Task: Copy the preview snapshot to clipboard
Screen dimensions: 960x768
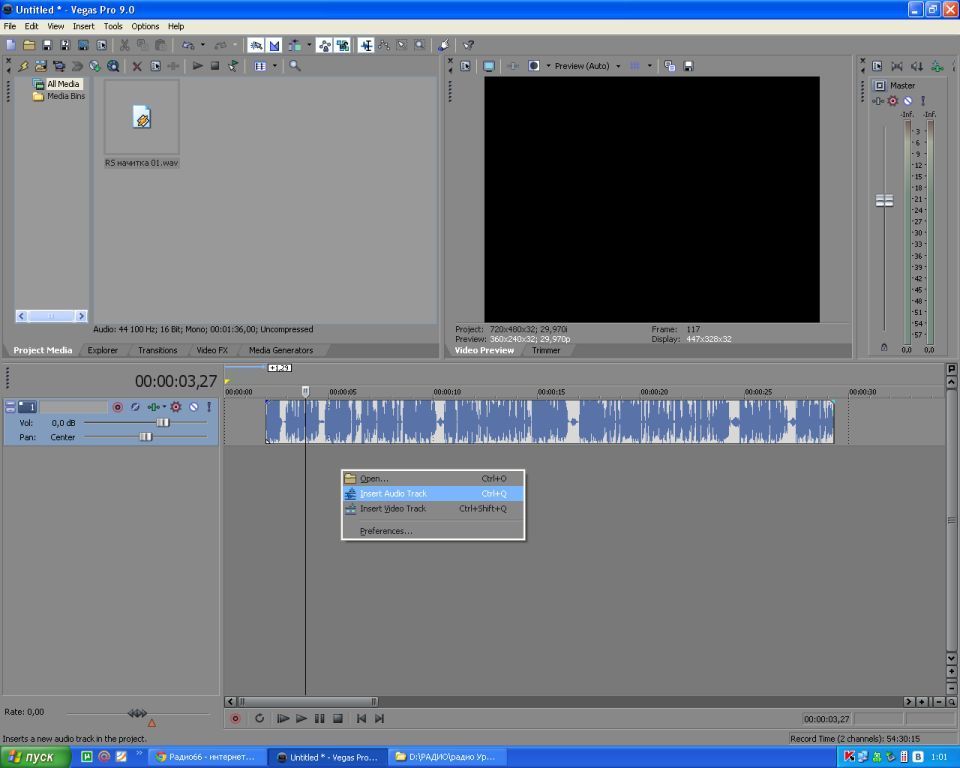Action: click(x=670, y=66)
